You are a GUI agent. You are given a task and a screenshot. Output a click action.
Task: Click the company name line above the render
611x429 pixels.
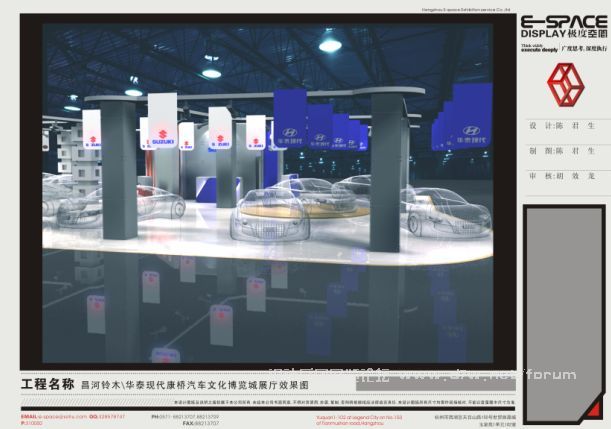coord(466,9)
